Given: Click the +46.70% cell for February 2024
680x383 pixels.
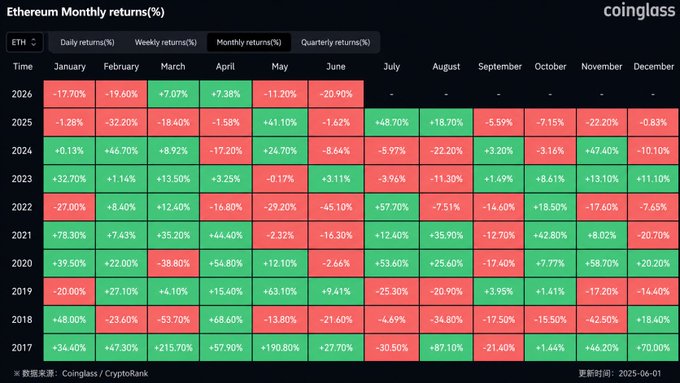Looking at the screenshot, I should click(x=121, y=151).
